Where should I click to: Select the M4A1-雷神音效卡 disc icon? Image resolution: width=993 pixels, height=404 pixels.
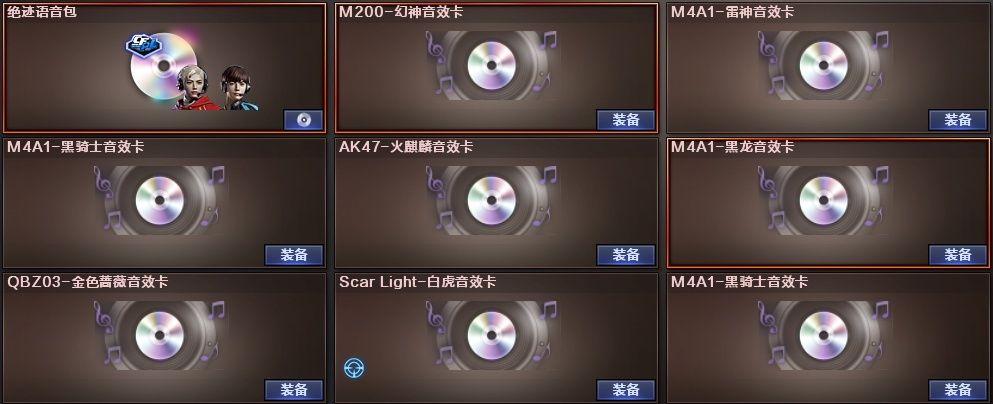[823, 66]
